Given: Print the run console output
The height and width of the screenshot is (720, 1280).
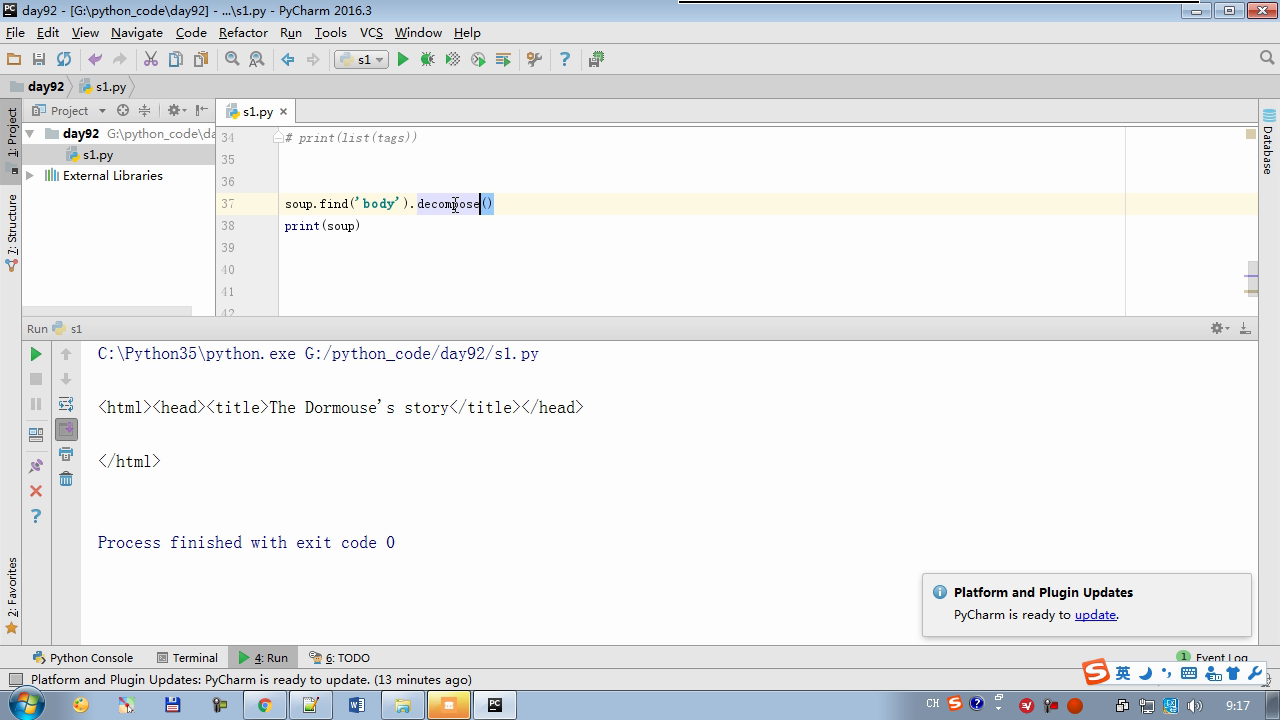Looking at the screenshot, I should [x=66, y=454].
